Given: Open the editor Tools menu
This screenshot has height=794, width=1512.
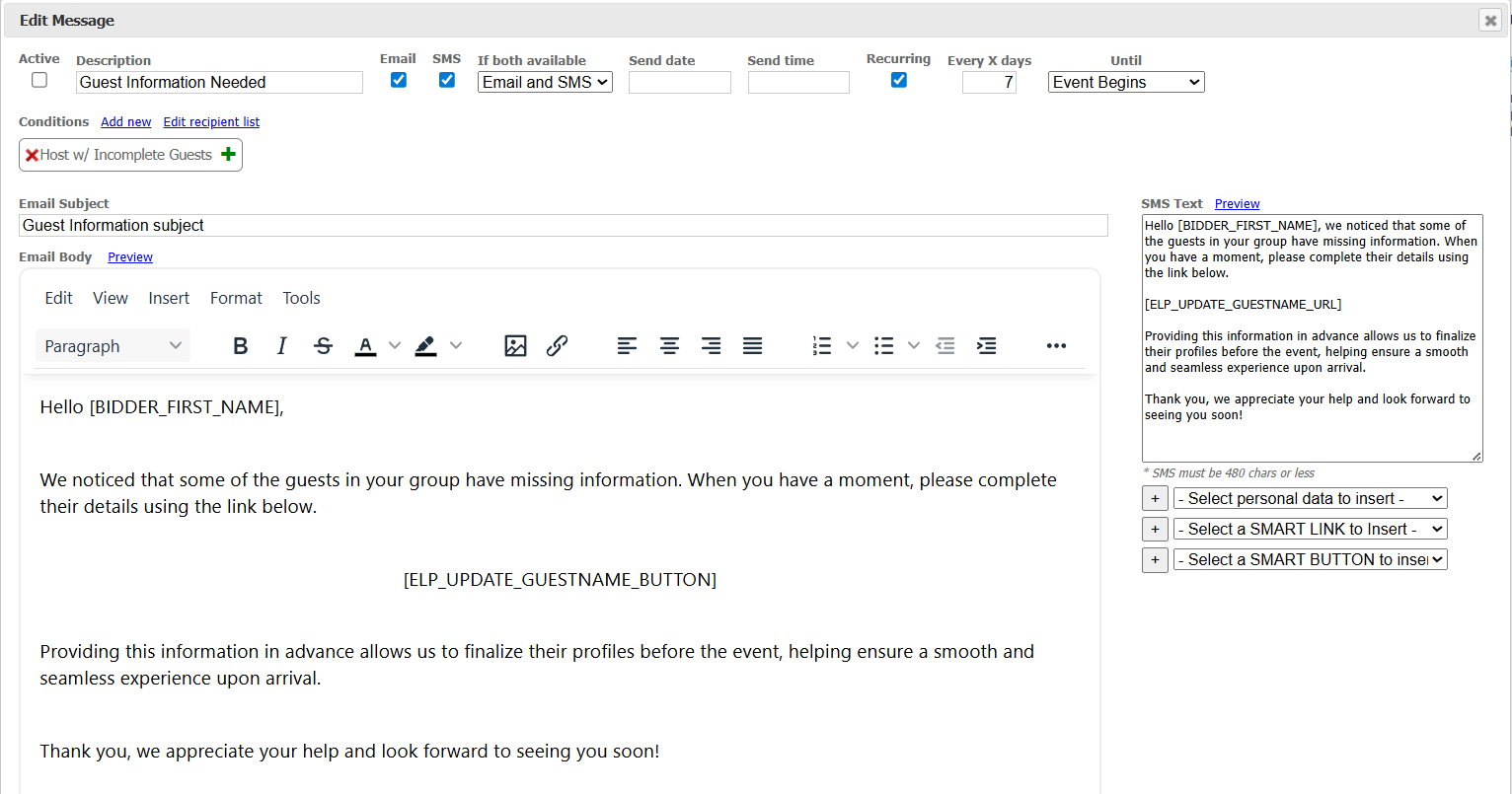Looking at the screenshot, I should click(301, 298).
